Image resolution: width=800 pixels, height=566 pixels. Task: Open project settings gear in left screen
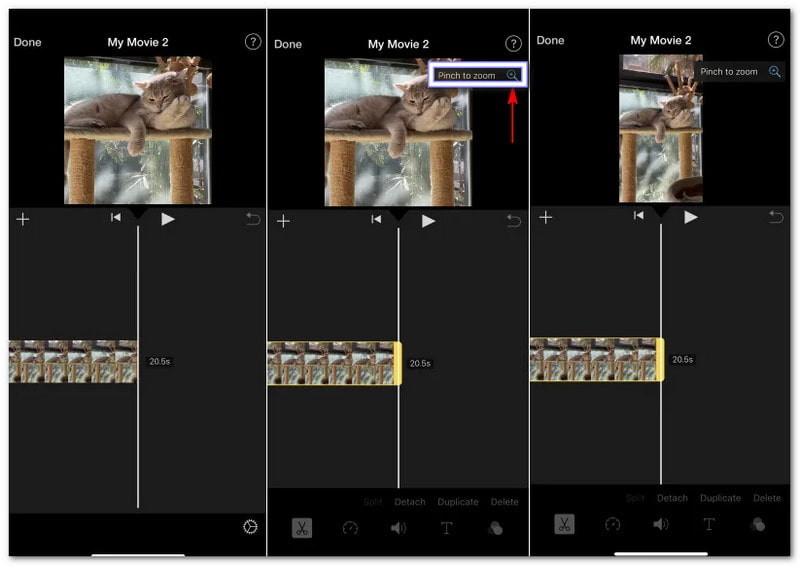250,527
